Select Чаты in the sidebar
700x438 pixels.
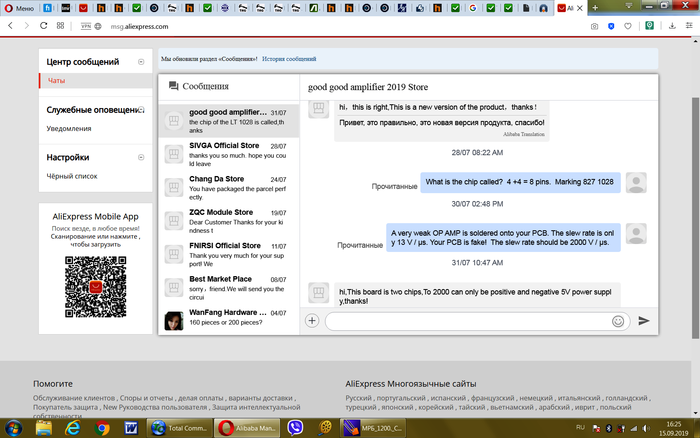56,80
